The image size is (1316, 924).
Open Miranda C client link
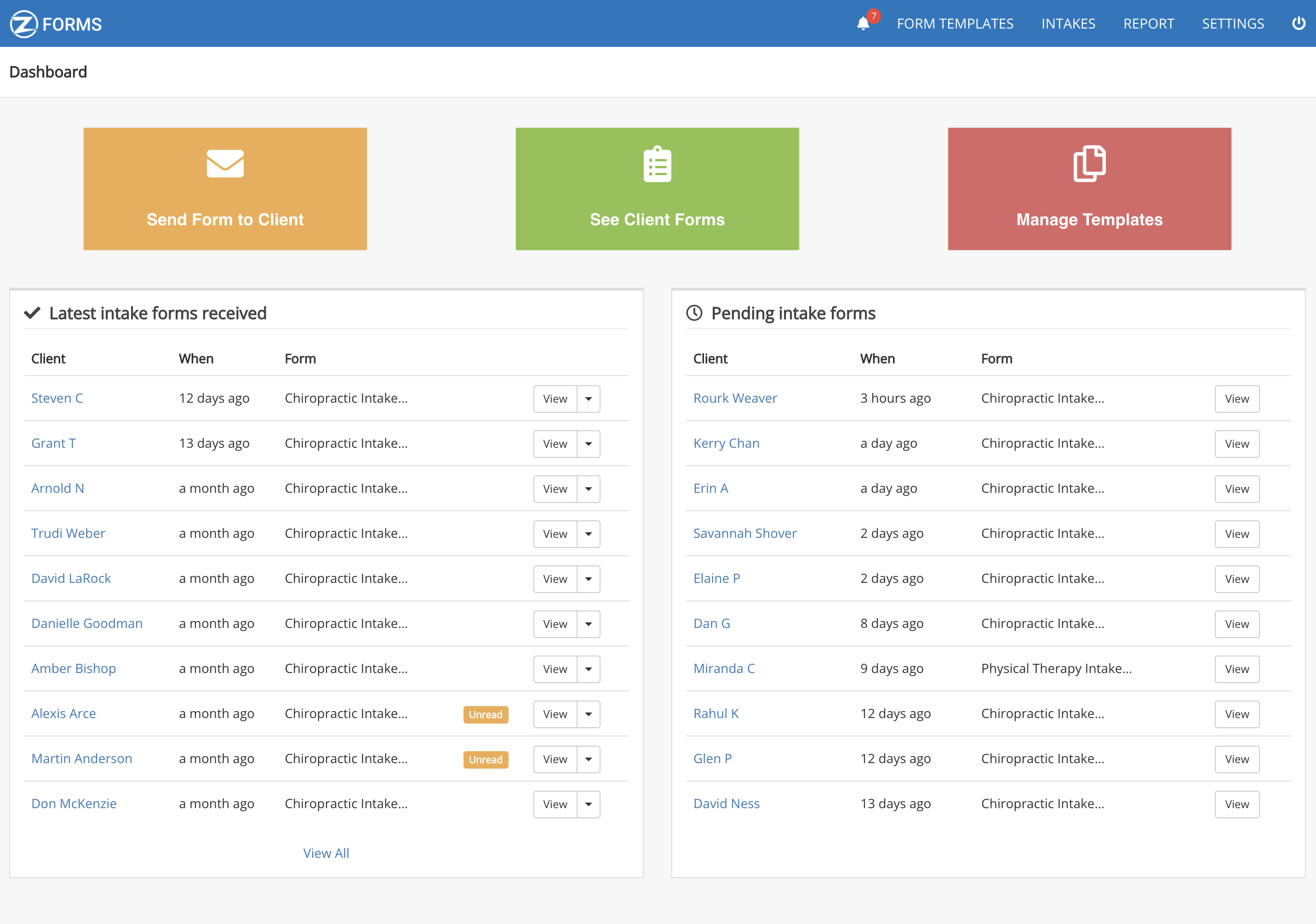click(x=723, y=668)
